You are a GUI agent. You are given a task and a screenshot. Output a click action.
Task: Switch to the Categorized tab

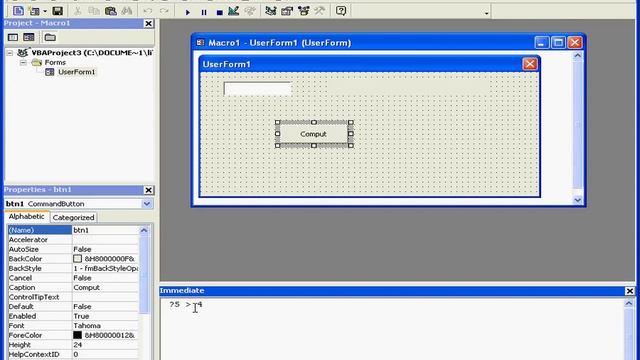coord(73,218)
